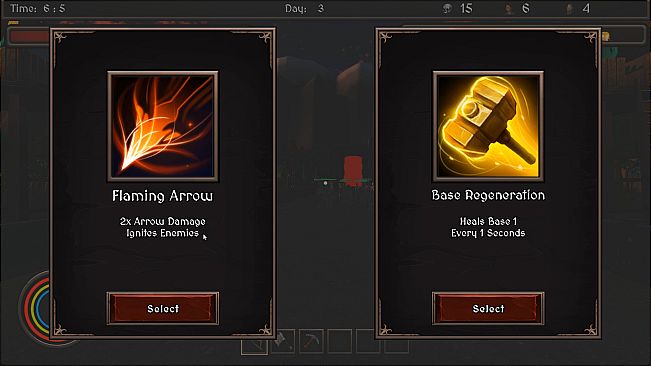Screen dimensions: 651x366
Task: Click the golden hammer Base Regeneration artwork
Action: [x=488, y=126]
